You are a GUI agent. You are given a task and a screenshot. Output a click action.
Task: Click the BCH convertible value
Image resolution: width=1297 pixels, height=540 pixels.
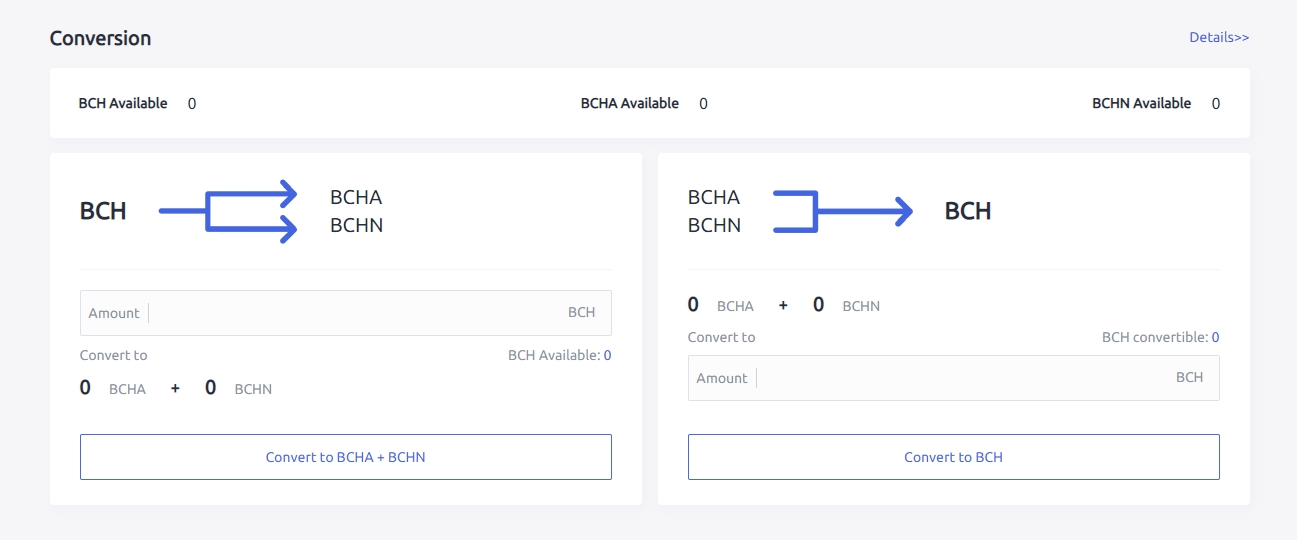[x=1215, y=337]
